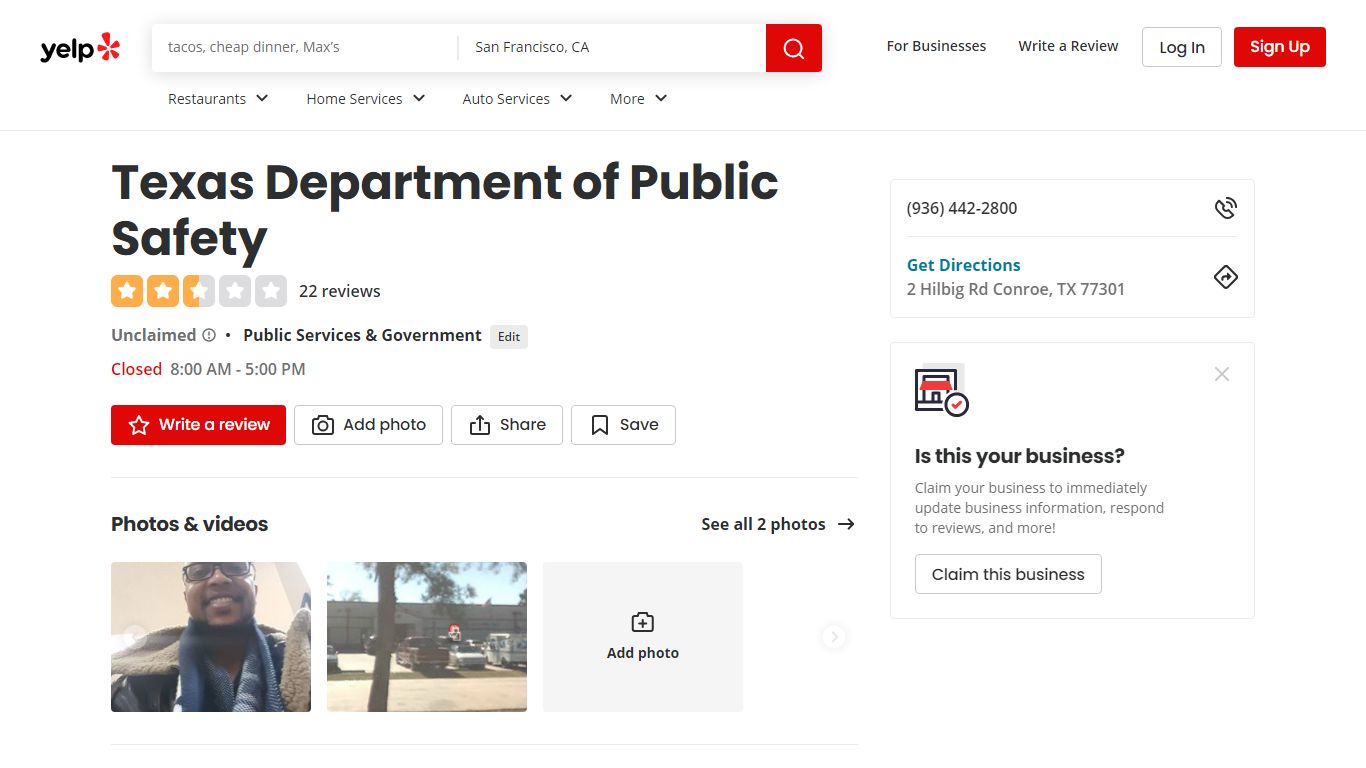Click the info icon beside Unclaimed

click(x=209, y=336)
